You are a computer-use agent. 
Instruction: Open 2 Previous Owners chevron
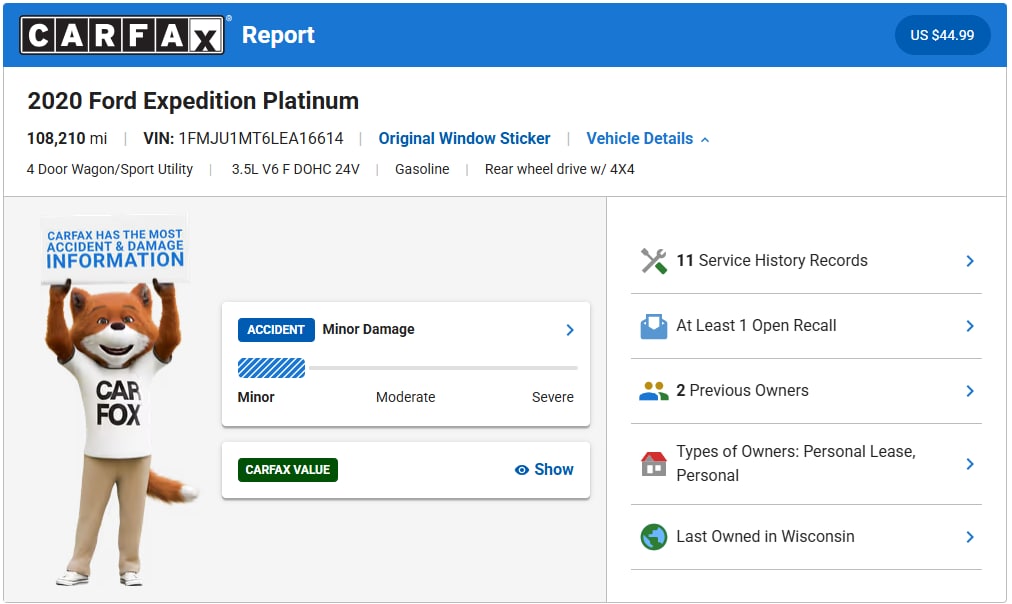[x=970, y=391]
